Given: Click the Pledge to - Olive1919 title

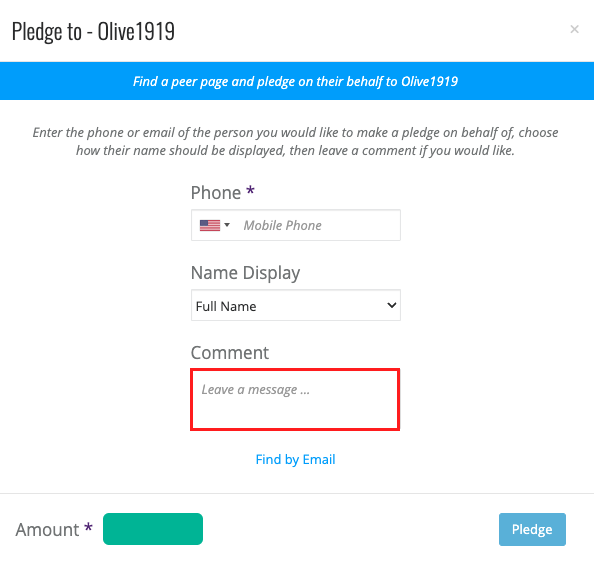Looking at the screenshot, I should [93, 31].
